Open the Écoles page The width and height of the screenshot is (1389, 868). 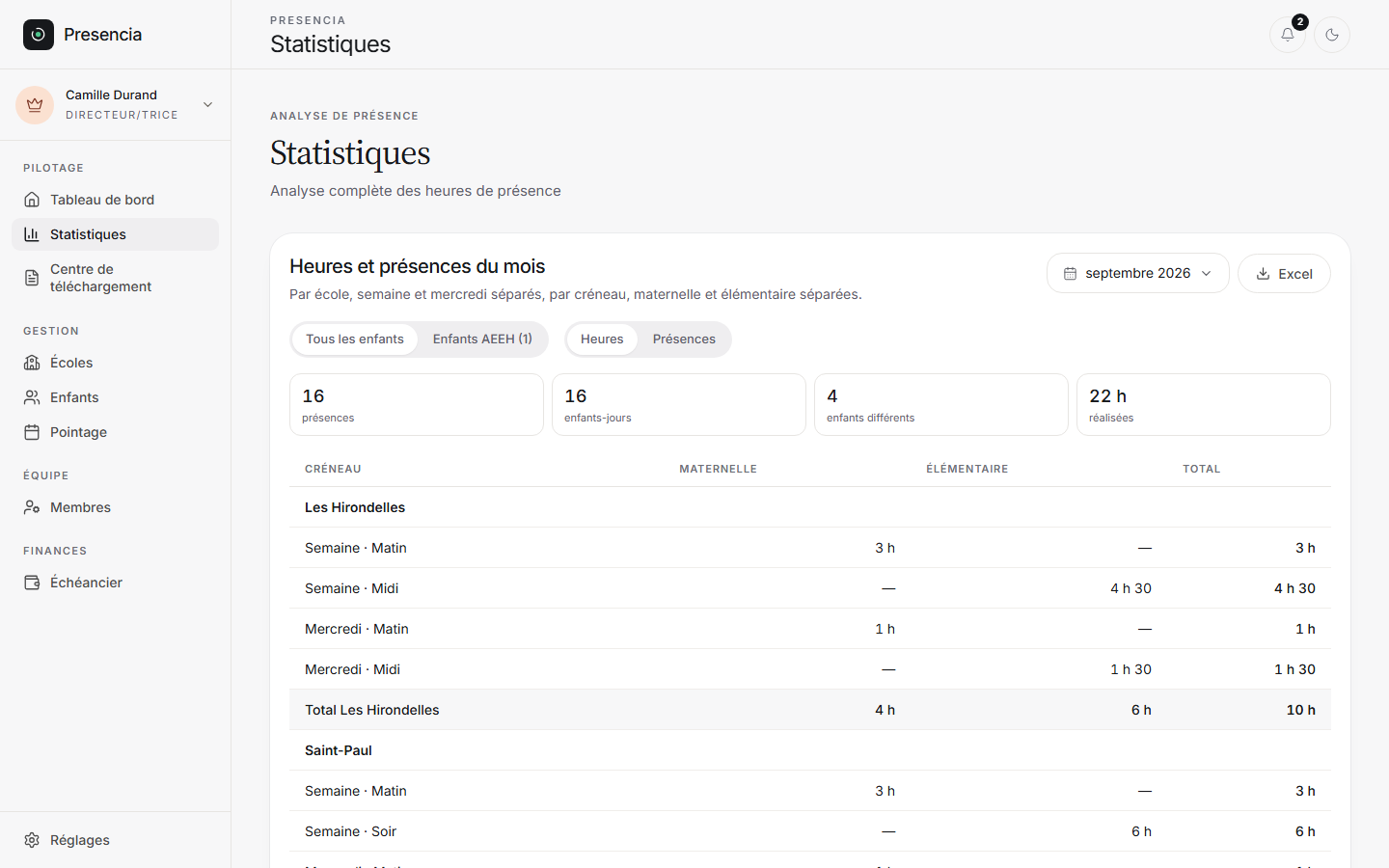pos(115,363)
